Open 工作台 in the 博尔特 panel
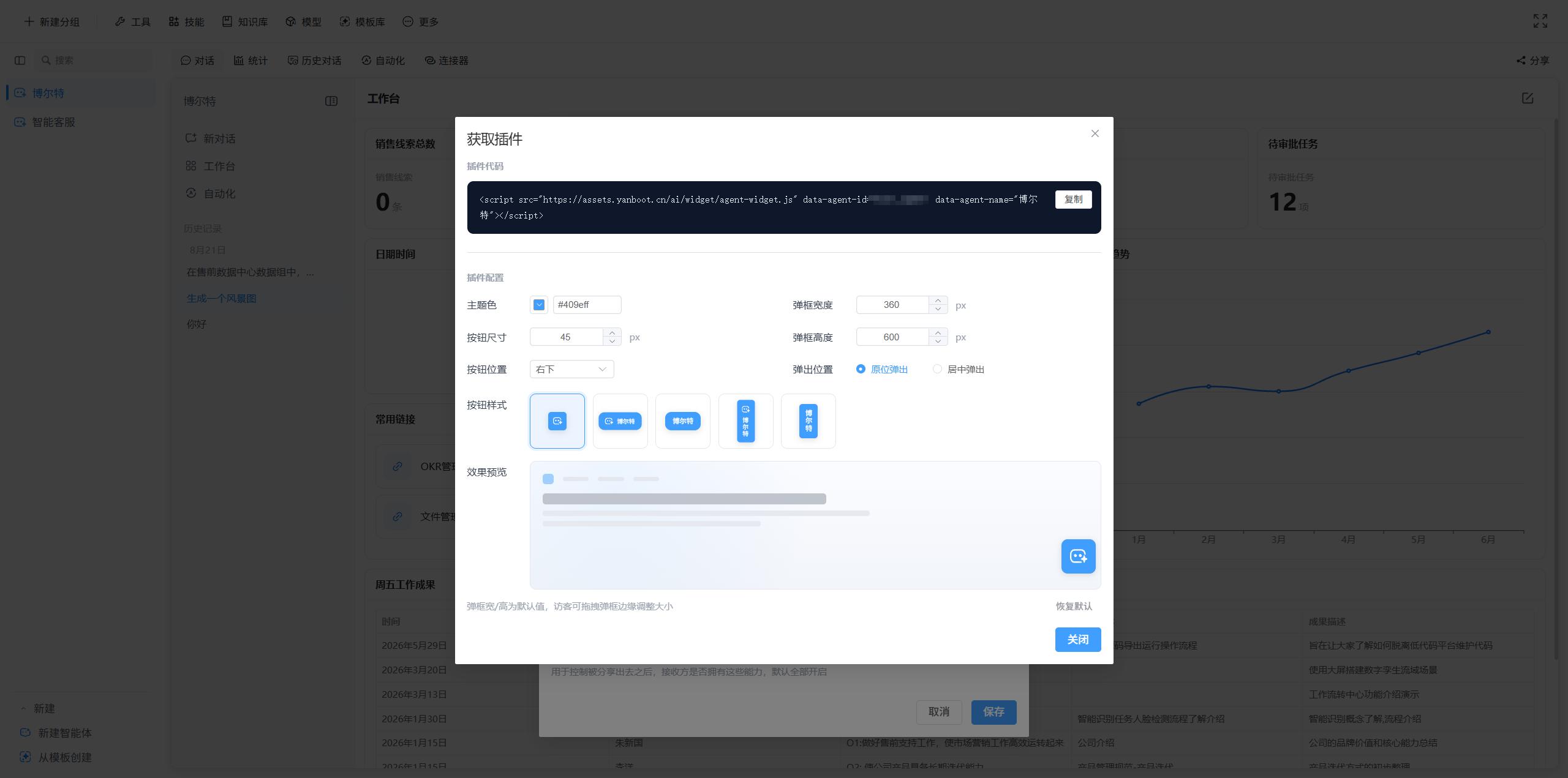 pos(211,166)
